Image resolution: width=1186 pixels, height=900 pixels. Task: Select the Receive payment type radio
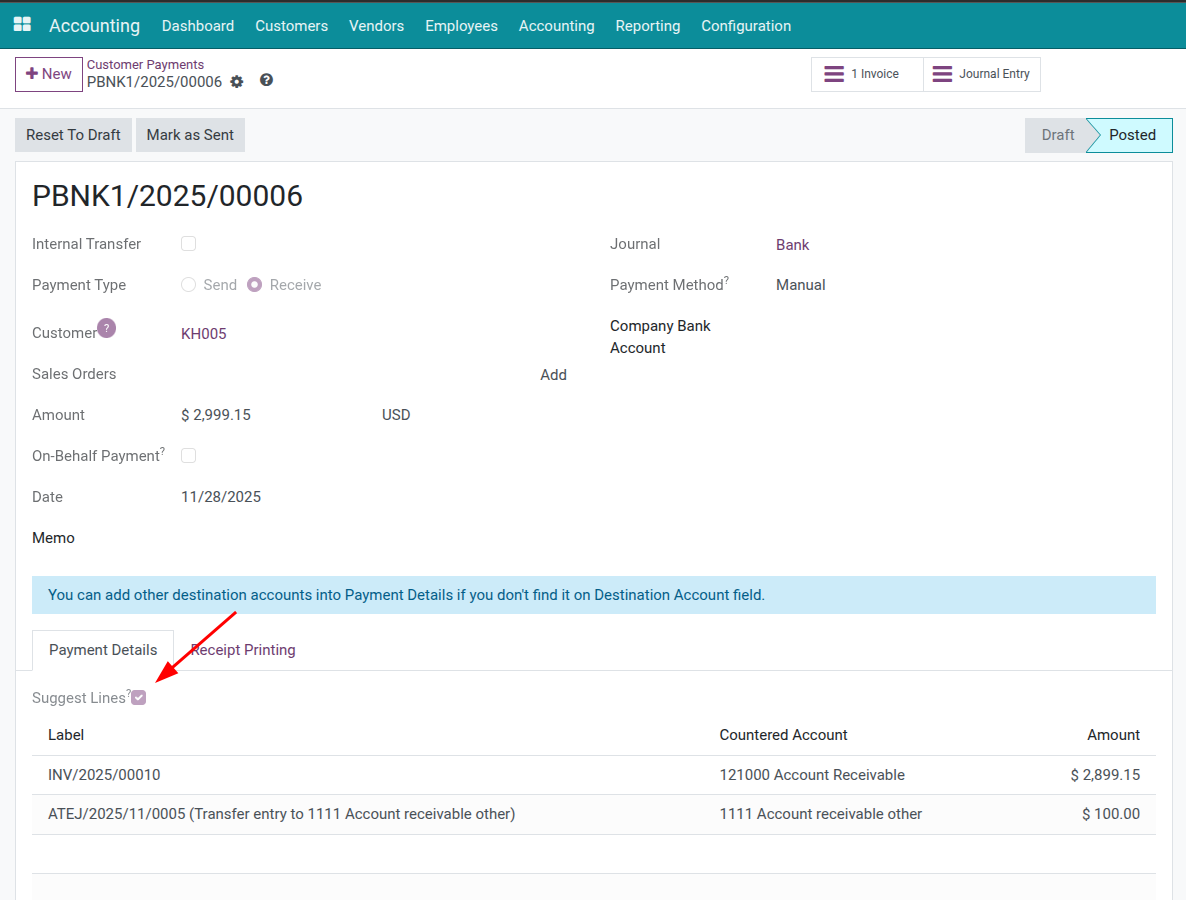(x=255, y=285)
